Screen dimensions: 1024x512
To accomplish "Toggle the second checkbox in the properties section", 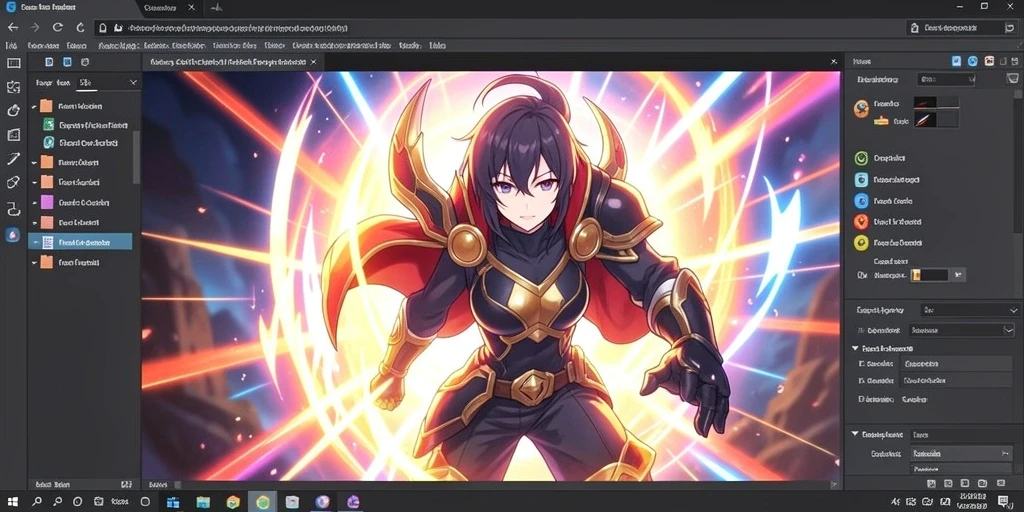I will [x=862, y=381].
